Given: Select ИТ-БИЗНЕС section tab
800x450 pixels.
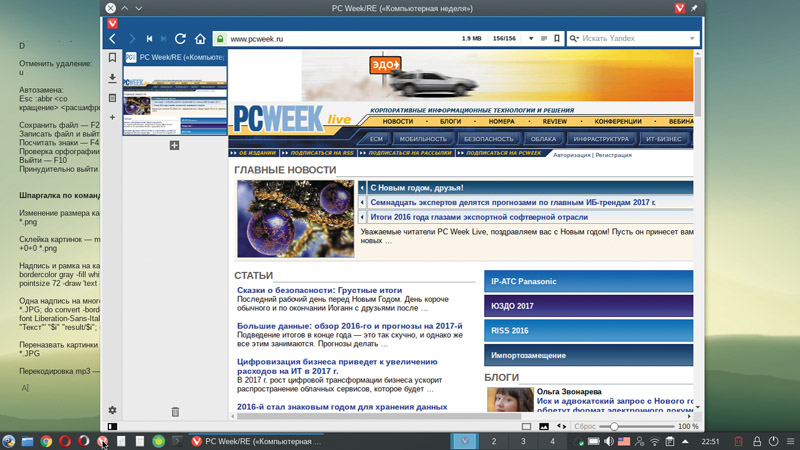Looking at the screenshot, I should coord(664,139).
